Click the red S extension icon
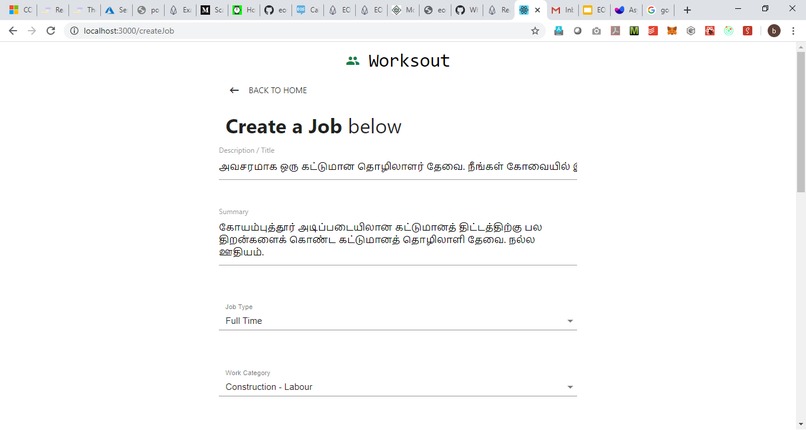 click(747, 31)
